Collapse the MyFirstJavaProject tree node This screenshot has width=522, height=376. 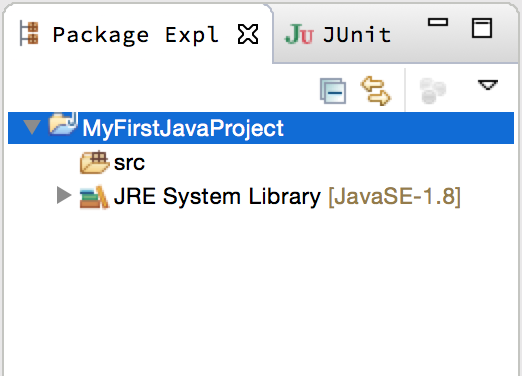[32, 127]
